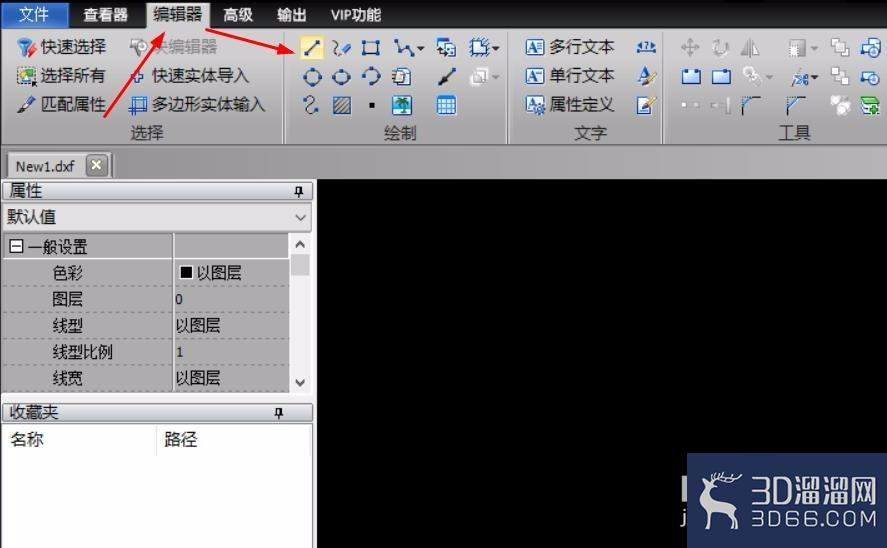887x548 pixels.
Task: Insert a table using the grid icon
Action: [446, 105]
